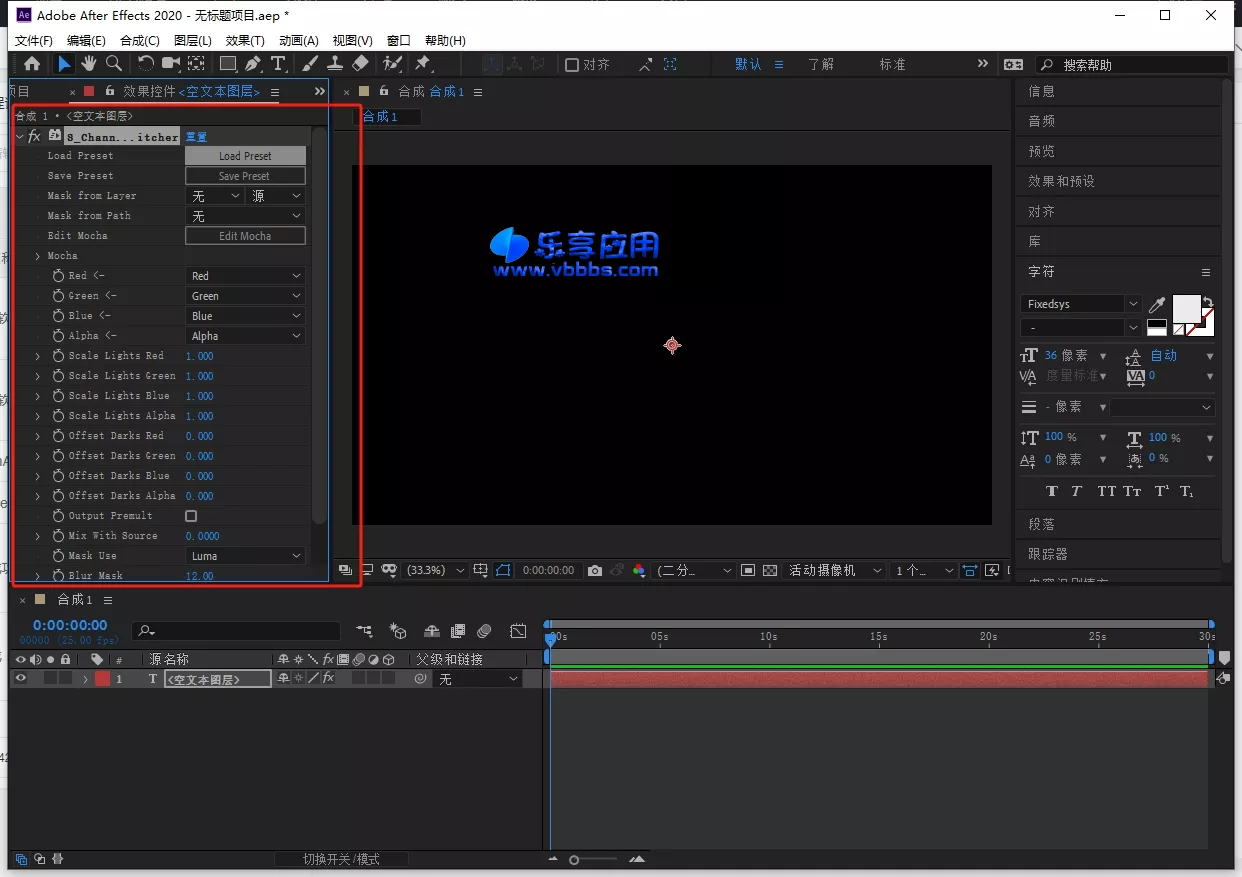Select the Clone Stamp tool
The height and width of the screenshot is (877, 1242).
(334, 63)
